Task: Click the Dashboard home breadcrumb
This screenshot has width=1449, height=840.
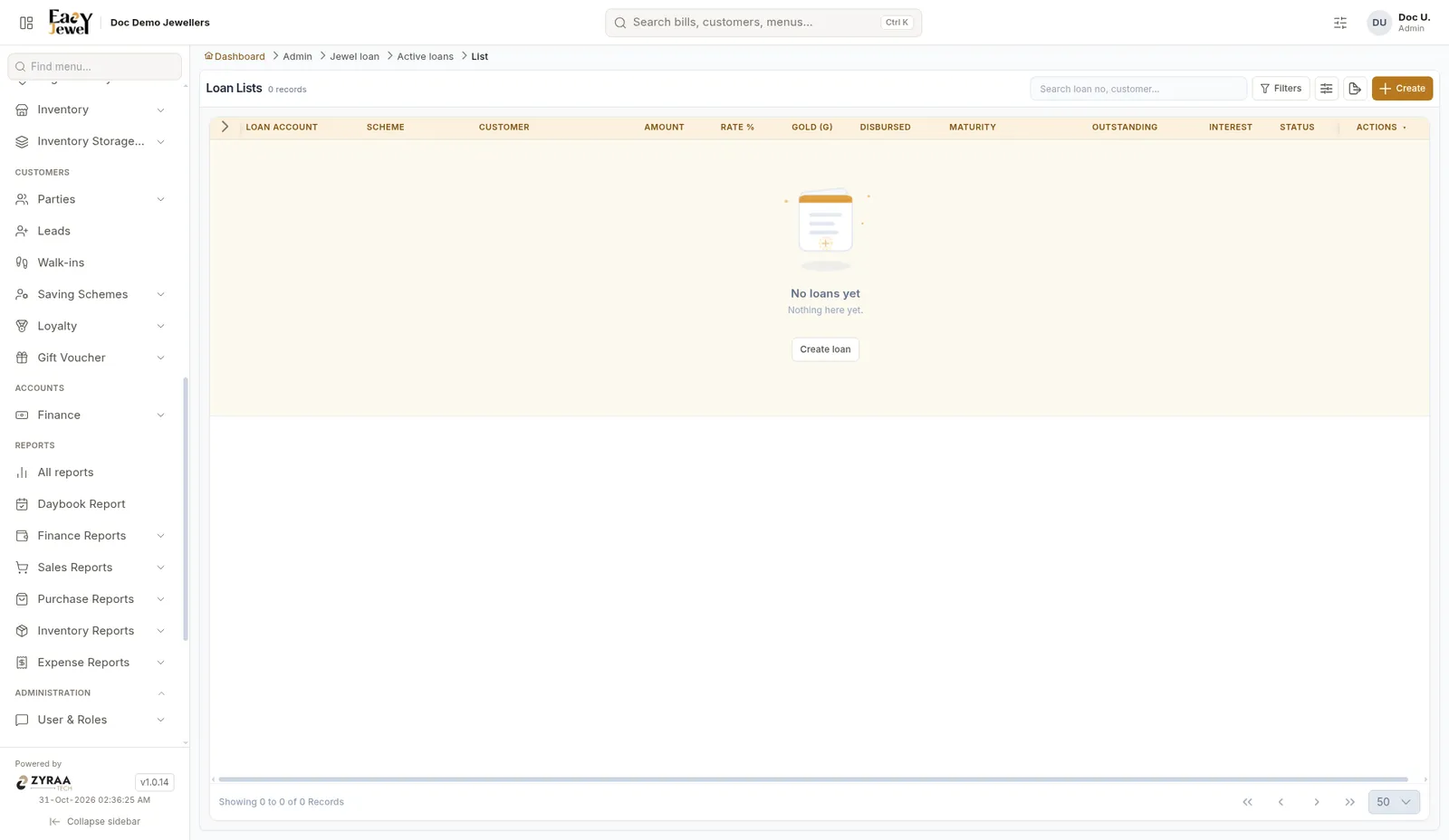Action: coord(235,56)
